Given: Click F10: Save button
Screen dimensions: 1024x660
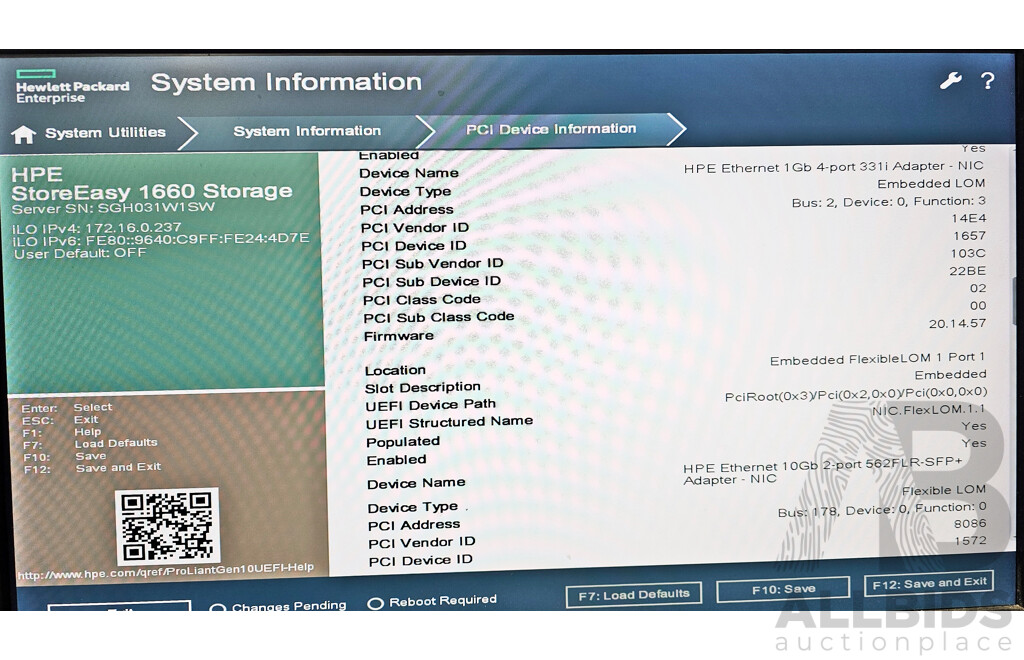Looking at the screenshot, I should point(783,589).
